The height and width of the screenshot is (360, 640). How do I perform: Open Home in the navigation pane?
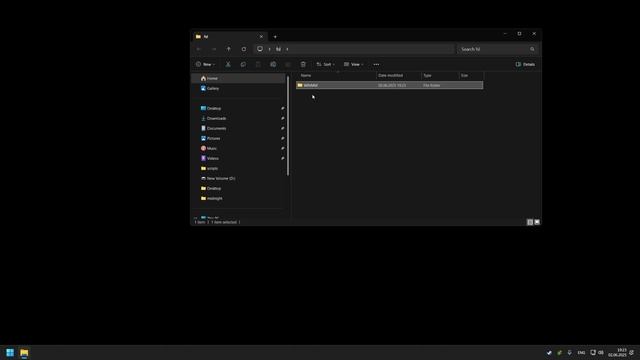click(x=238, y=78)
